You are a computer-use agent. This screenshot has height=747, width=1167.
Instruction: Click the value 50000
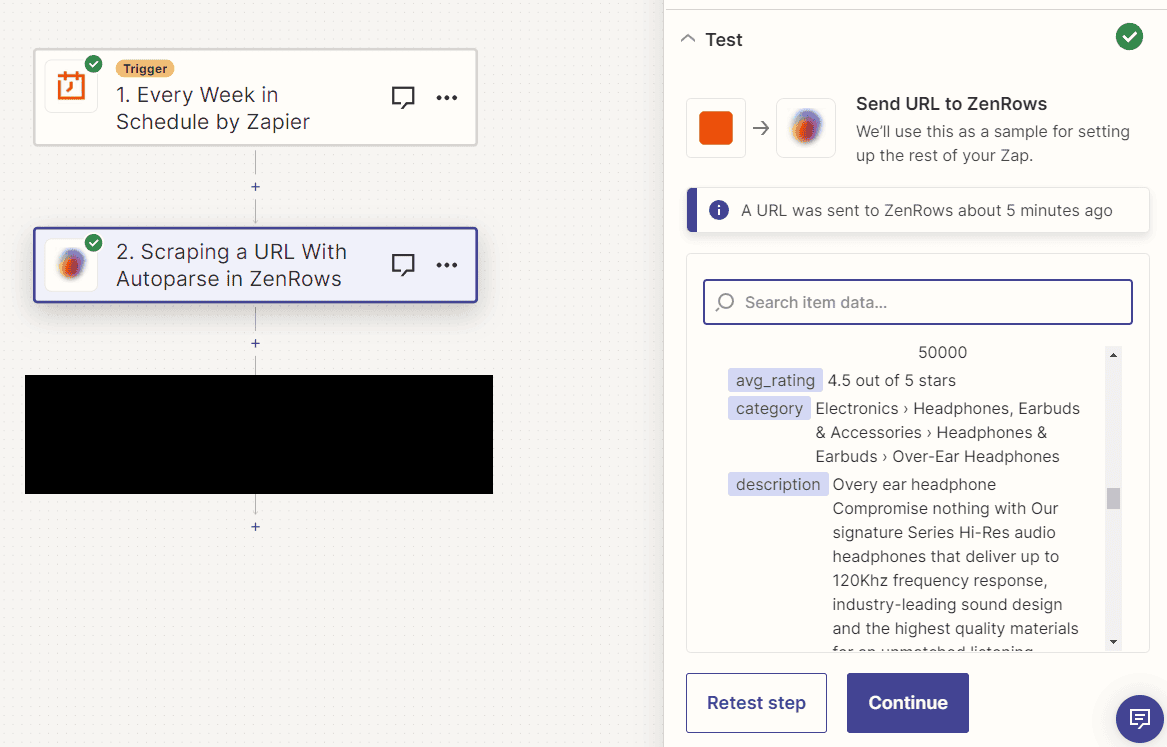(942, 353)
